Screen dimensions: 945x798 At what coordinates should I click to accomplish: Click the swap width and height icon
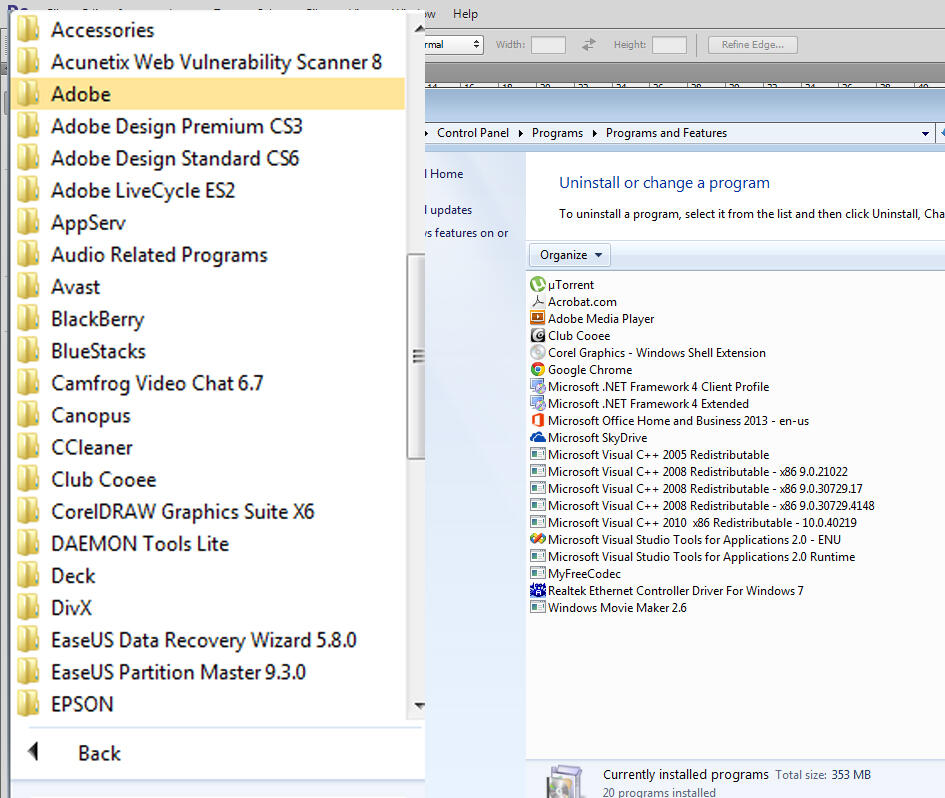(589, 45)
